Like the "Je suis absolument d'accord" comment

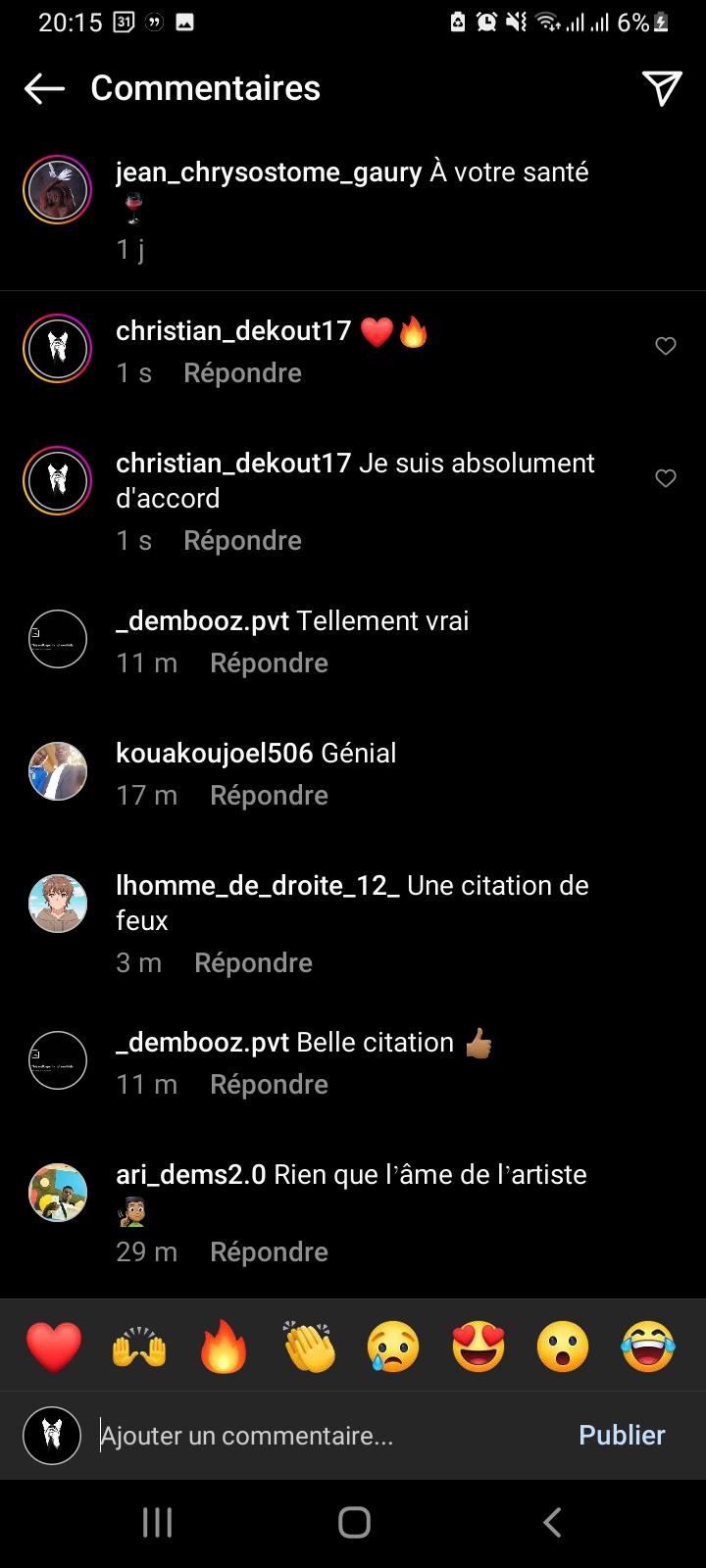tap(666, 478)
